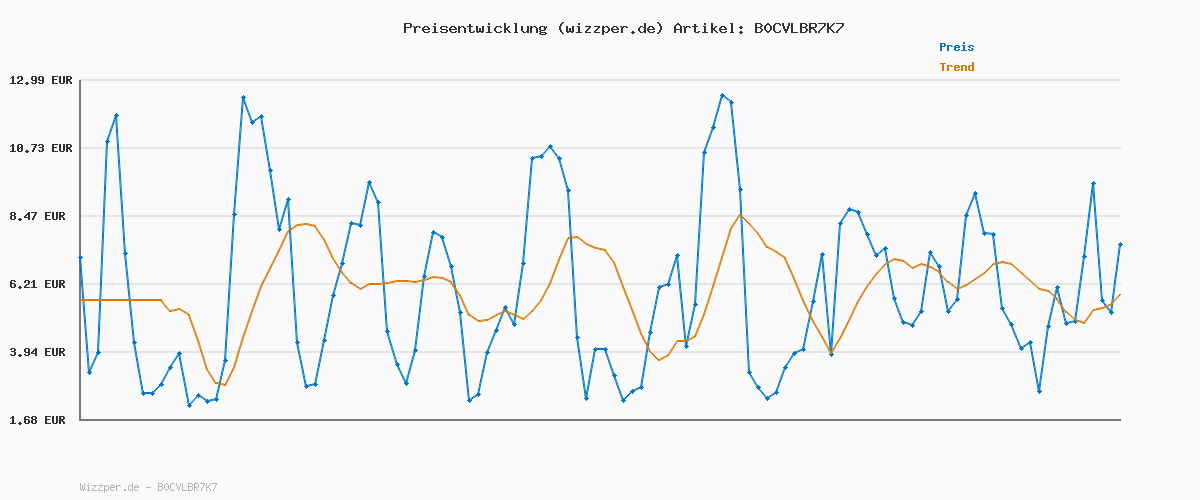Click the 12.99 EUR axis label

click(x=41, y=80)
